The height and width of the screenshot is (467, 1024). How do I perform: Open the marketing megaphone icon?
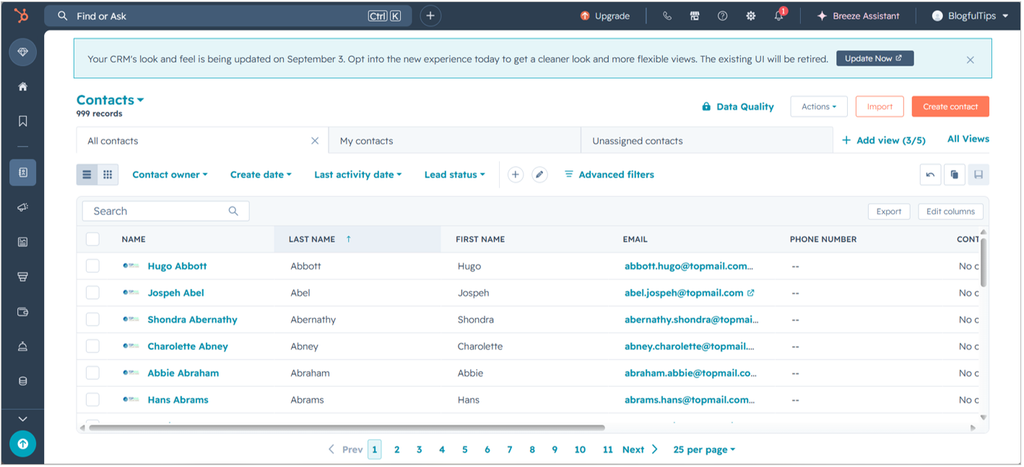pos(23,208)
